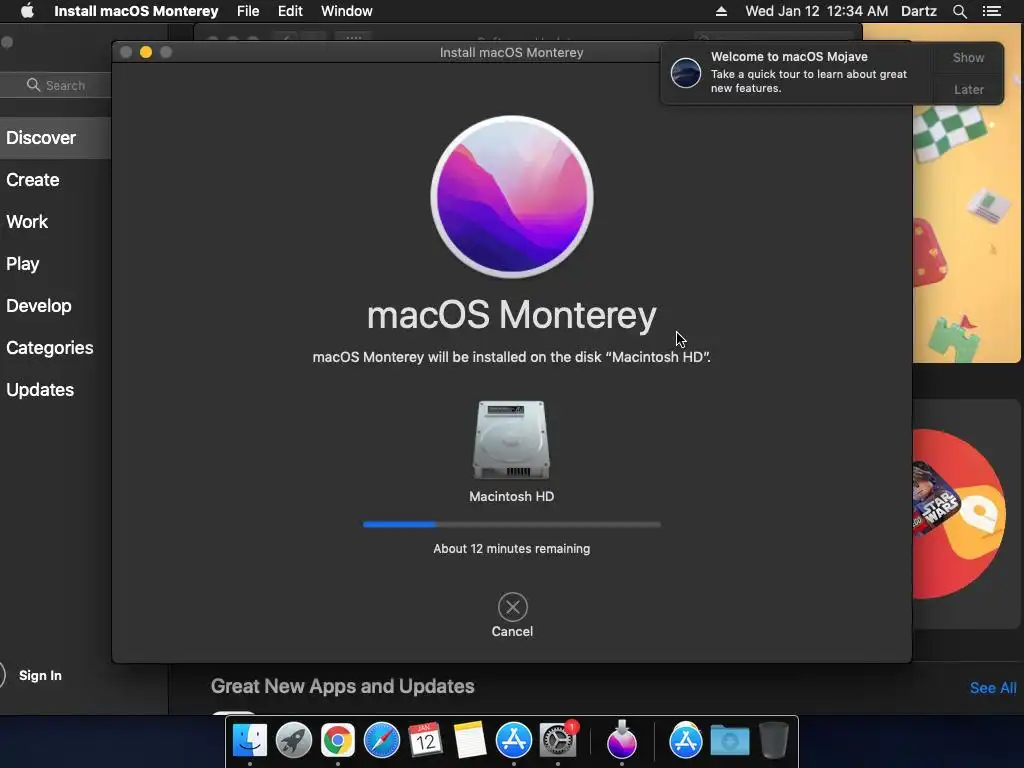This screenshot has height=768, width=1024.
Task: Minimize the Install macOS Monterey window
Action: [146, 52]
